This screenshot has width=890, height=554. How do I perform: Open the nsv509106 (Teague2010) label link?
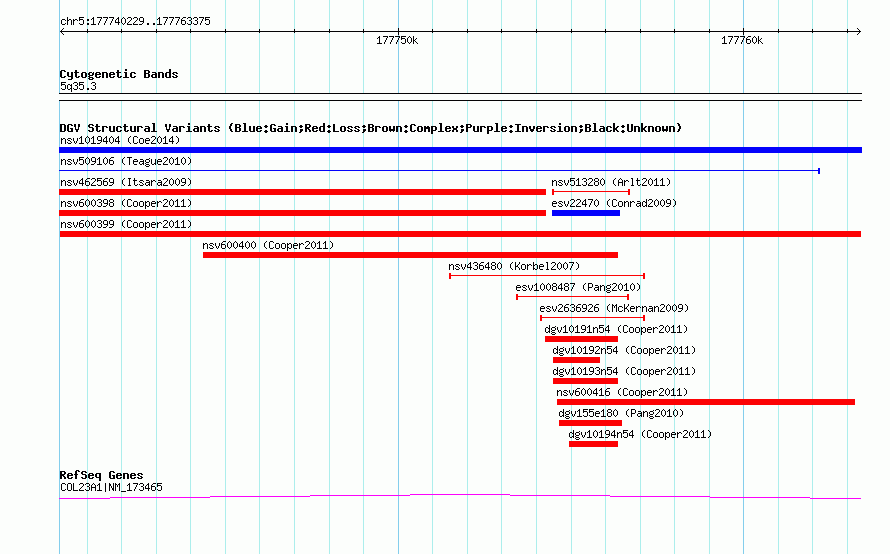pos(126,161)
